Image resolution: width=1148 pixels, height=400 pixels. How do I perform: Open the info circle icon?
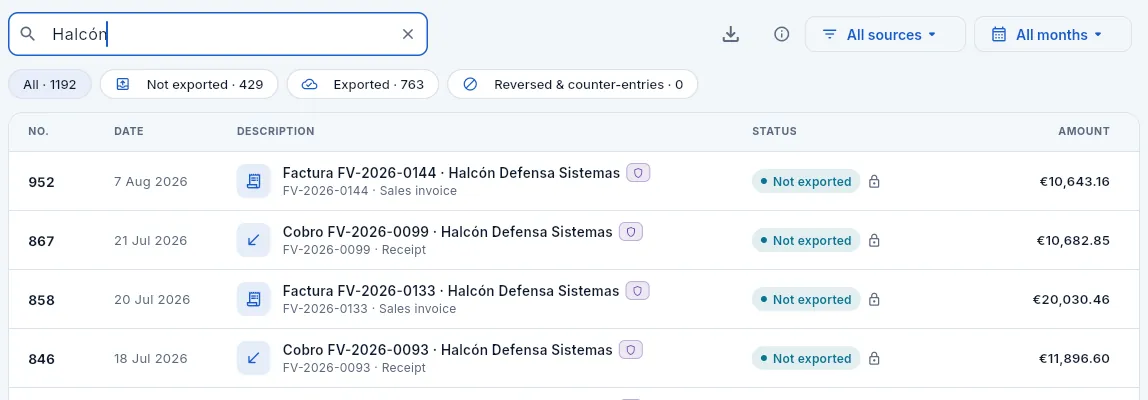[782, 34]
